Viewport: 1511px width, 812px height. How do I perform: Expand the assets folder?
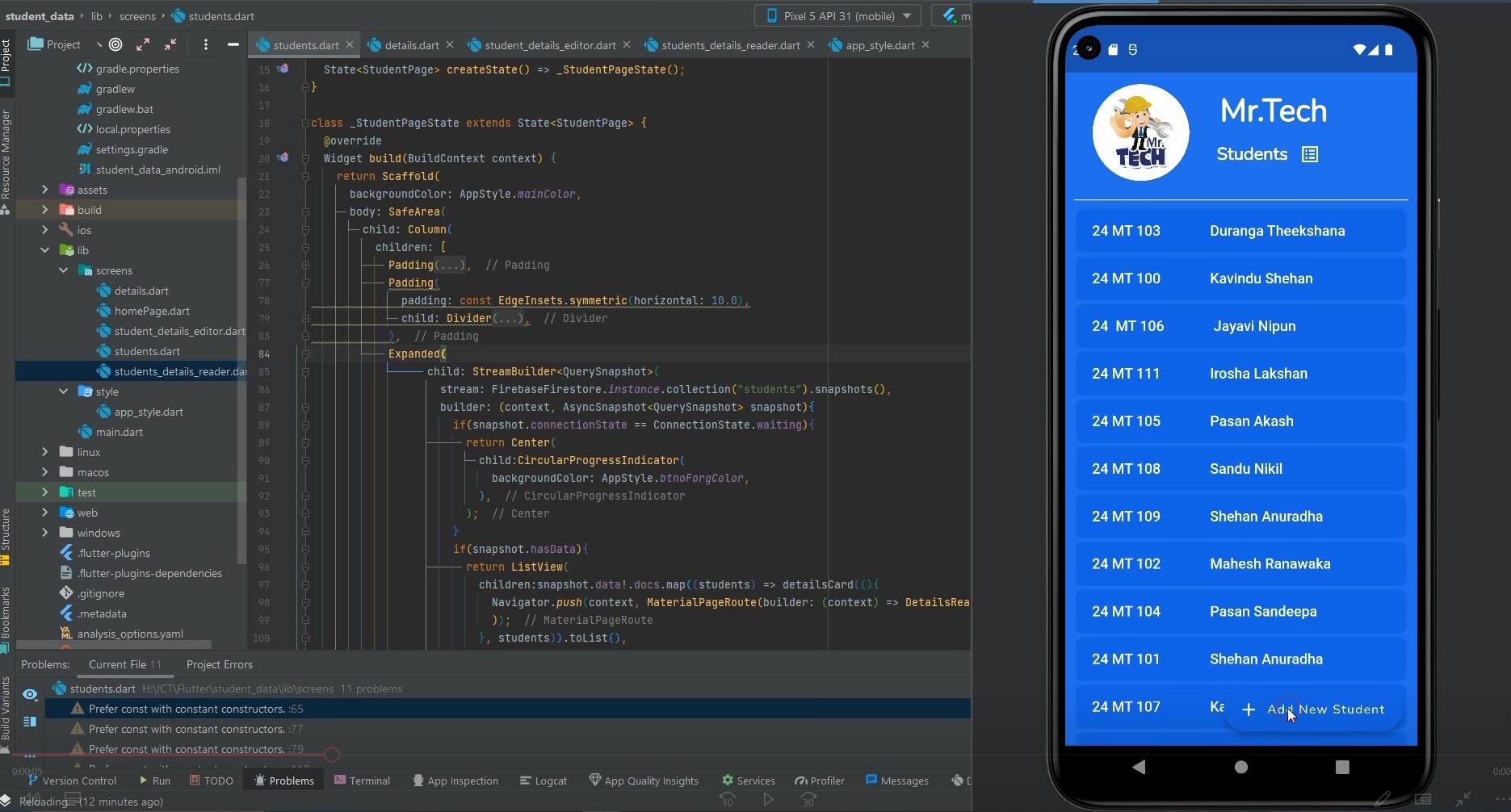45,190
